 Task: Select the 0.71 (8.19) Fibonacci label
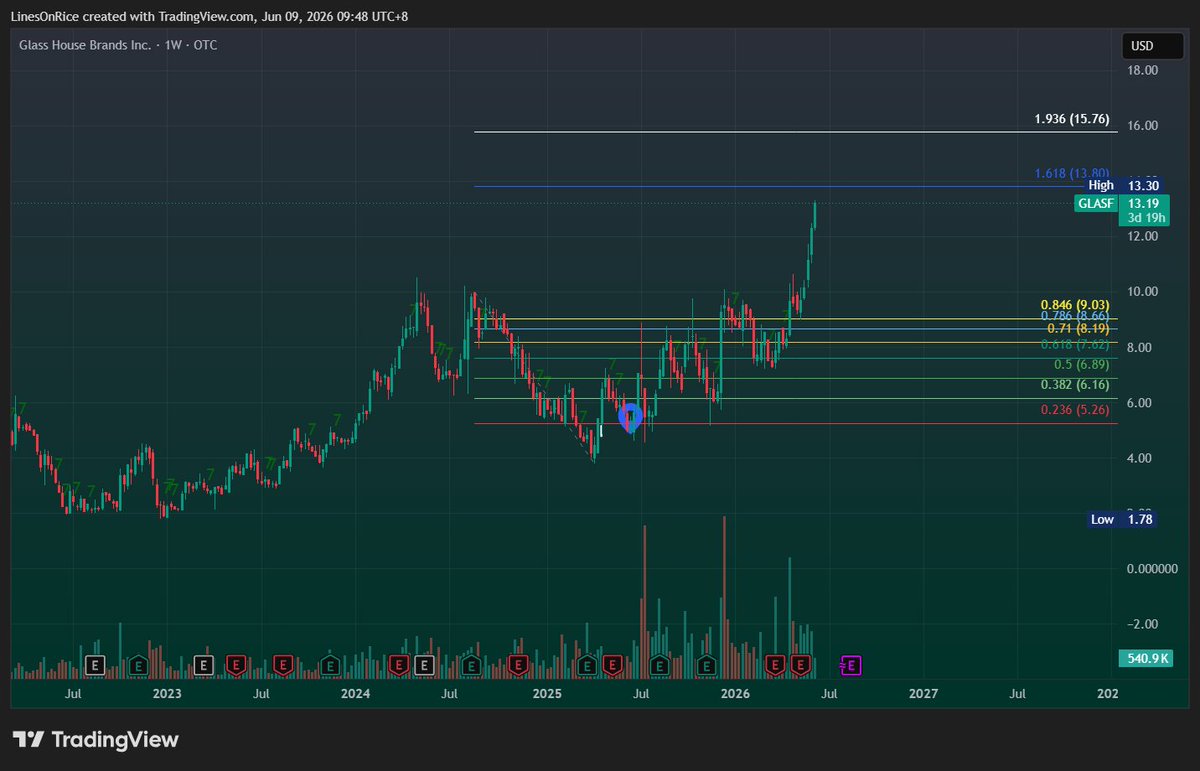point(1078,329)
